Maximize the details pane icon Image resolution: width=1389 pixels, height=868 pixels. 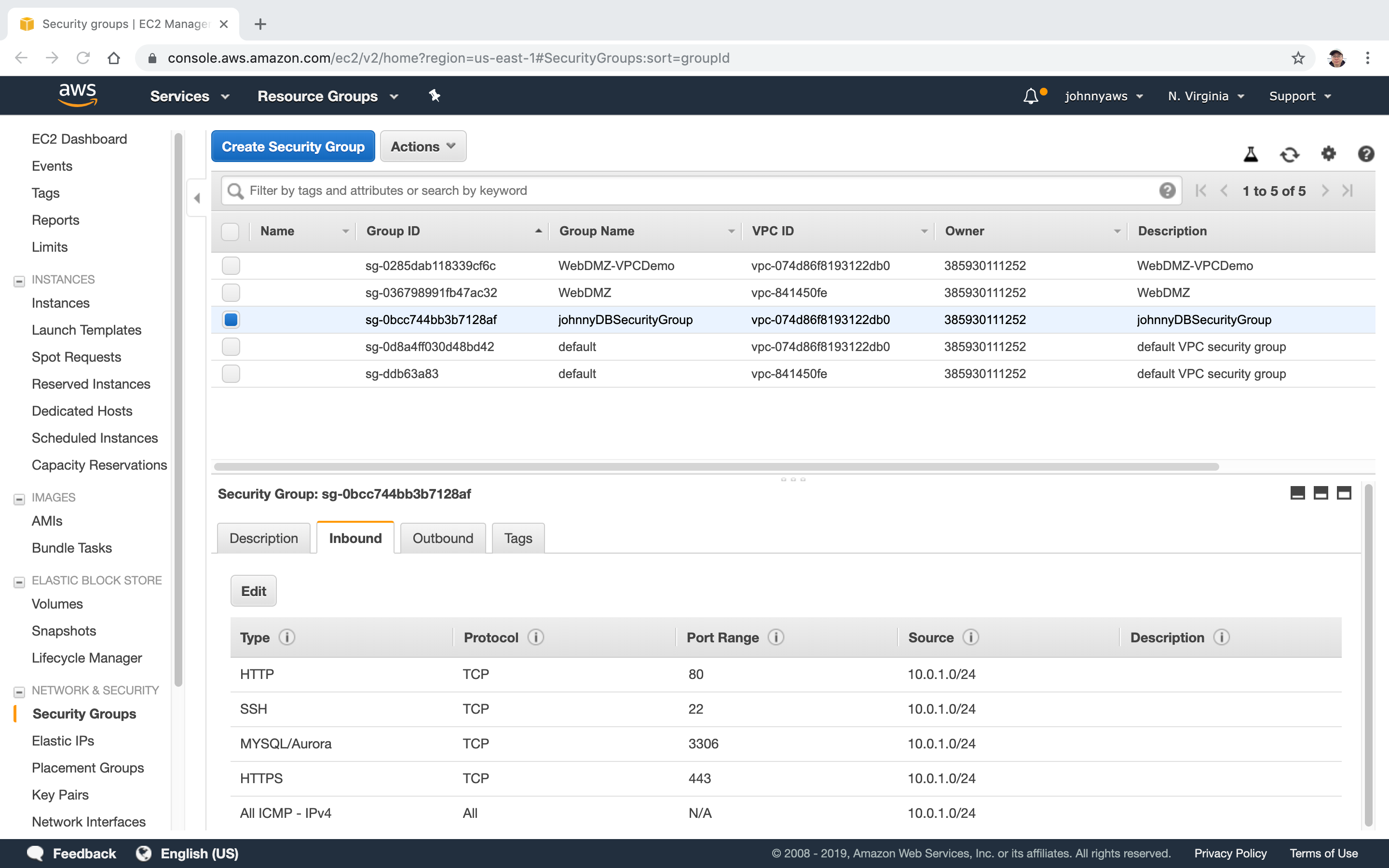(x=1344, y=493)
